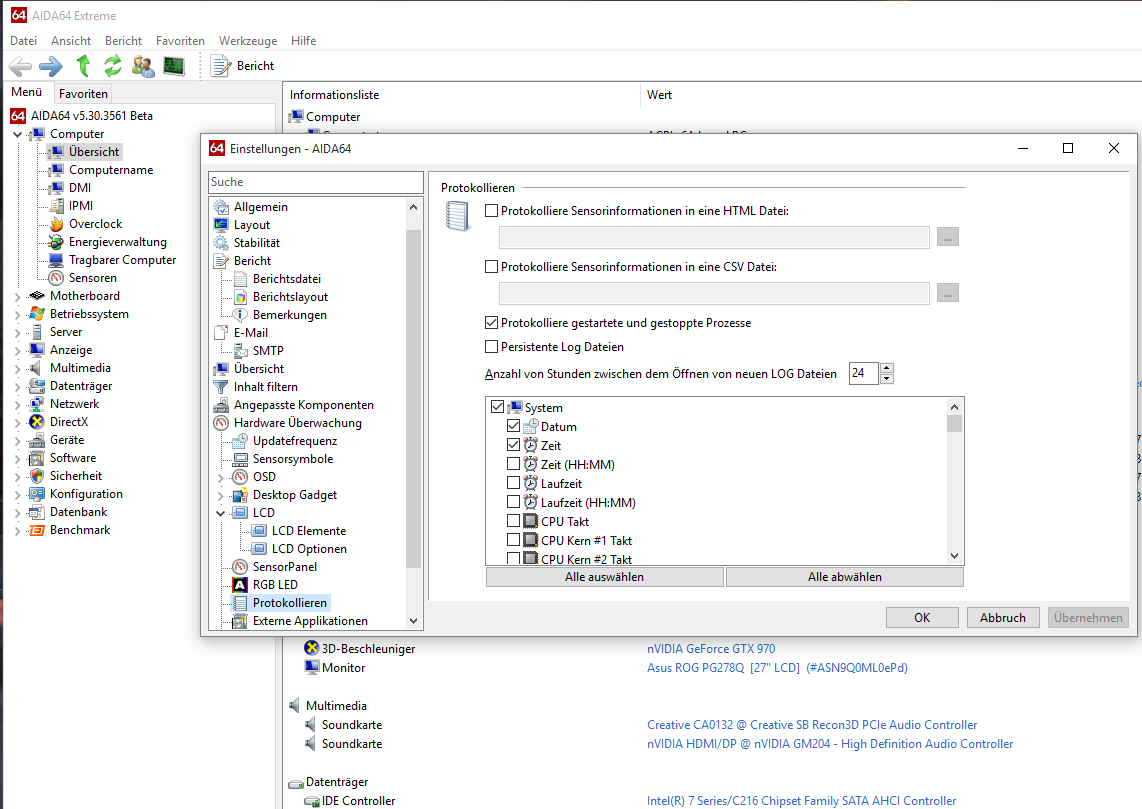Image resolution: width=1142 pixels, height=809 pixels.
Task: Expand the Netzwerk tree node
Action: point(17,404)
